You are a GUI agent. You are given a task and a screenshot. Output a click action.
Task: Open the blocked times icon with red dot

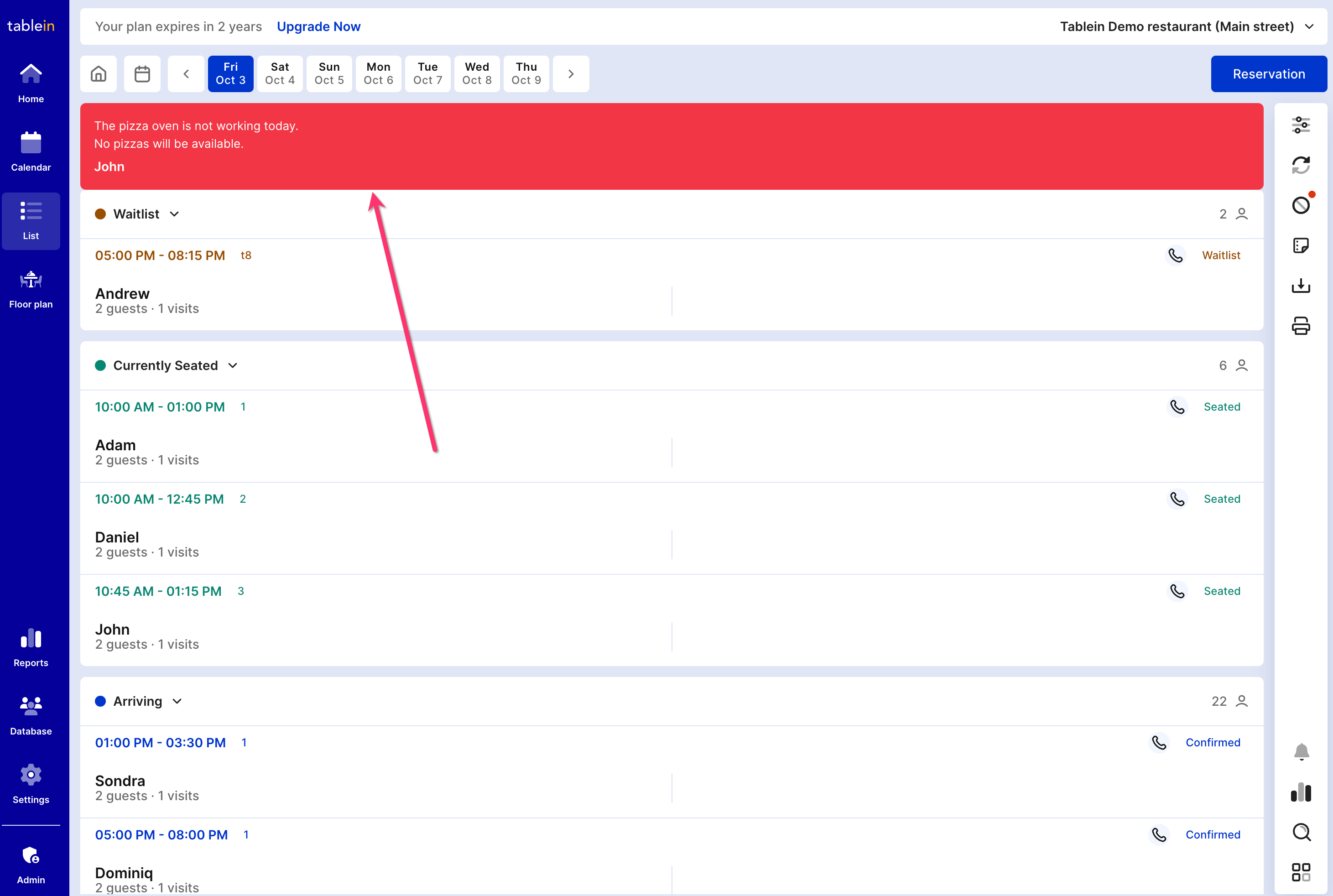point(1301,205)
